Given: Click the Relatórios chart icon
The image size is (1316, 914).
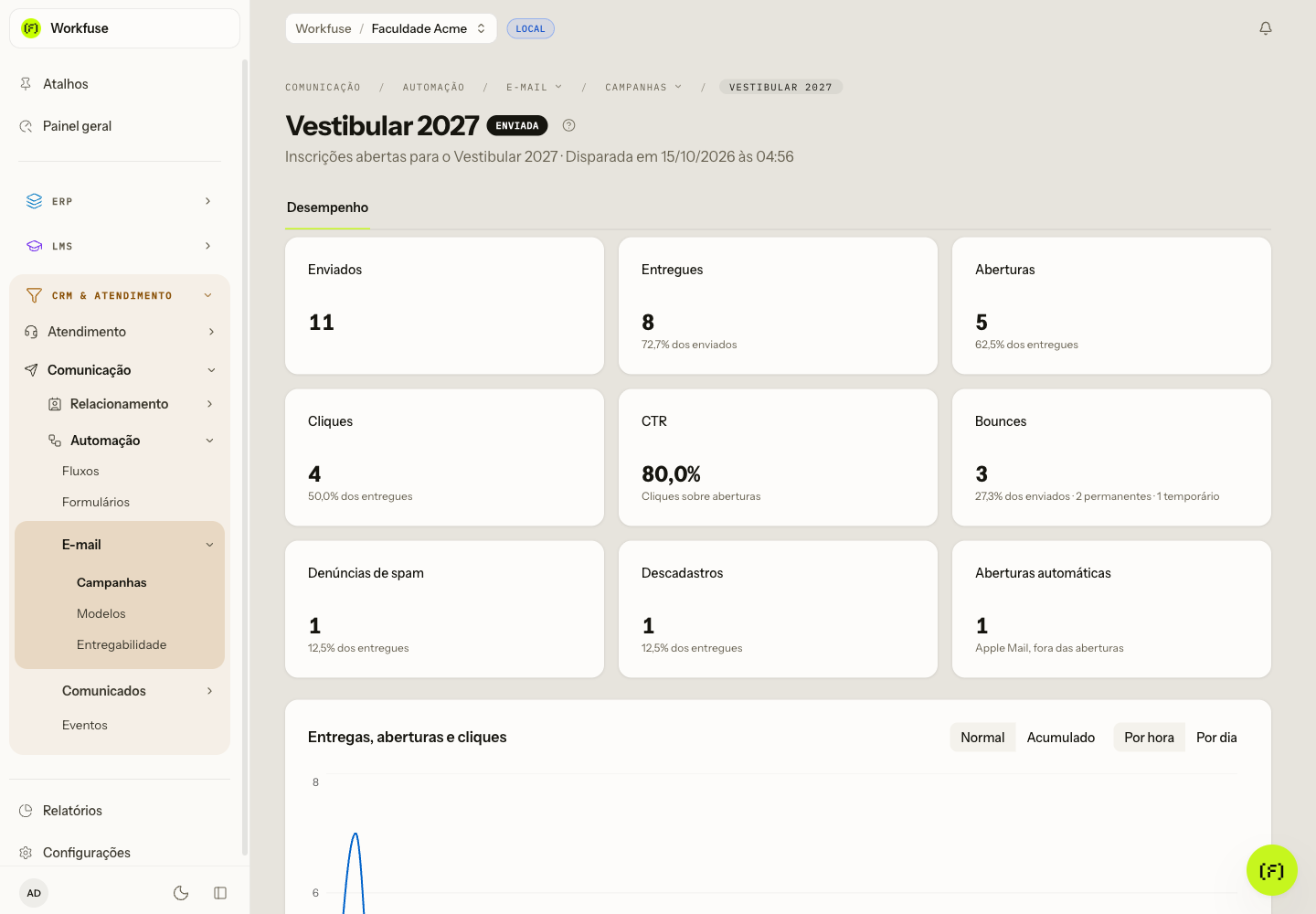Looking at the screenshot, I should click(26, 811).
